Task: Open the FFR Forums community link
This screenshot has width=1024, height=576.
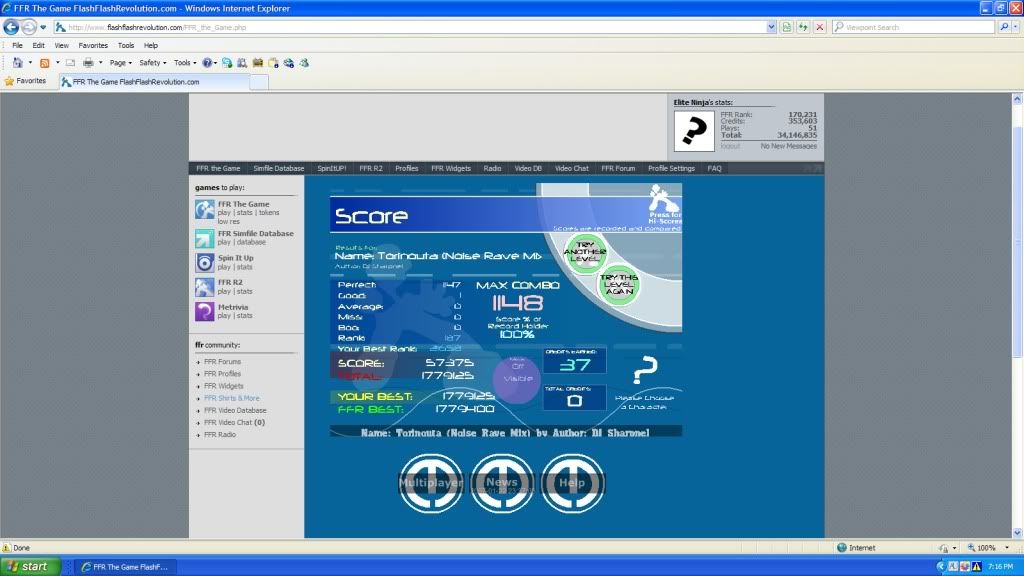Action: coord(222,362)
